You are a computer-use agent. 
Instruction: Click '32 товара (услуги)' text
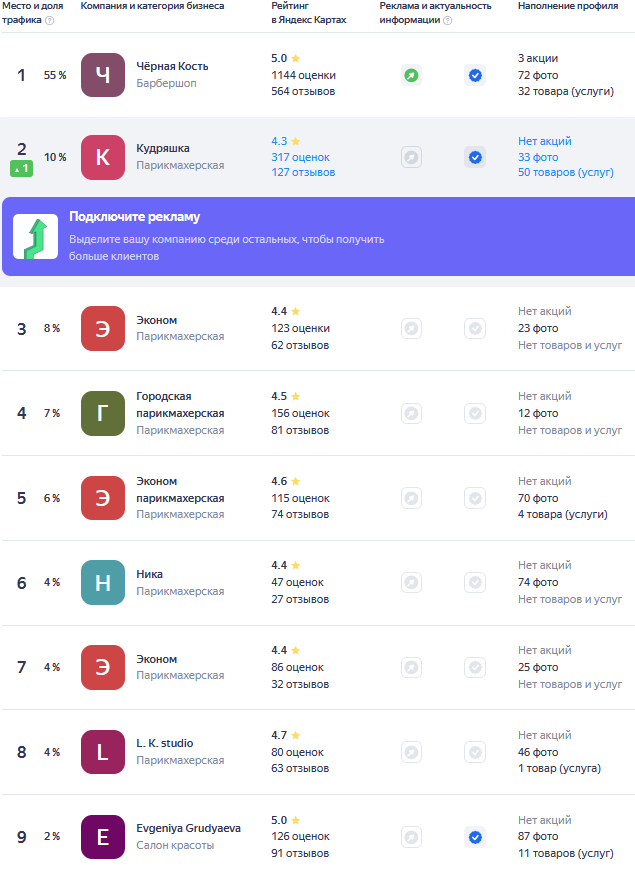coord(566,92)
